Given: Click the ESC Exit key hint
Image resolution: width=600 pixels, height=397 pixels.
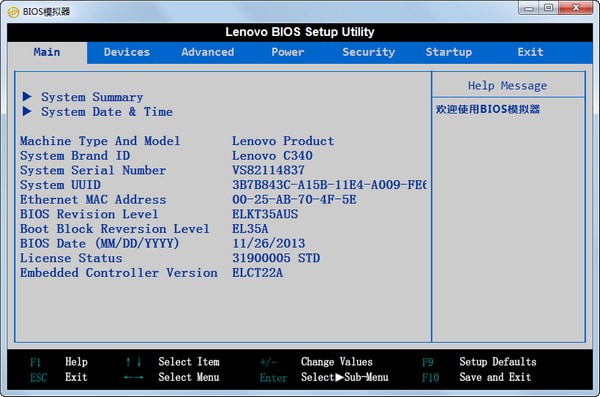Looking at the screenshot, I should 59,377.
